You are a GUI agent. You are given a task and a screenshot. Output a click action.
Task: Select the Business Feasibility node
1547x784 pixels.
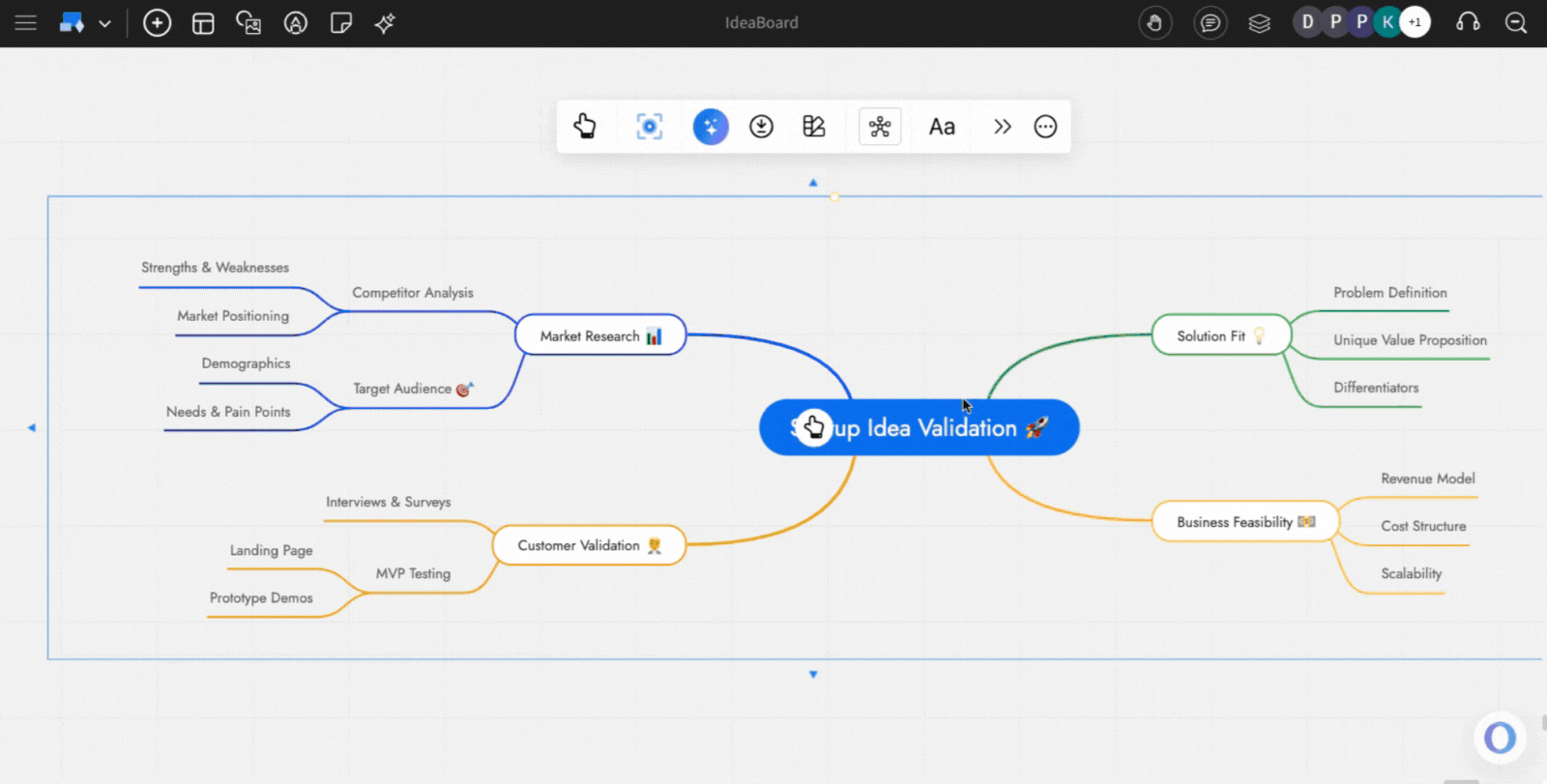click(1245, 522)
